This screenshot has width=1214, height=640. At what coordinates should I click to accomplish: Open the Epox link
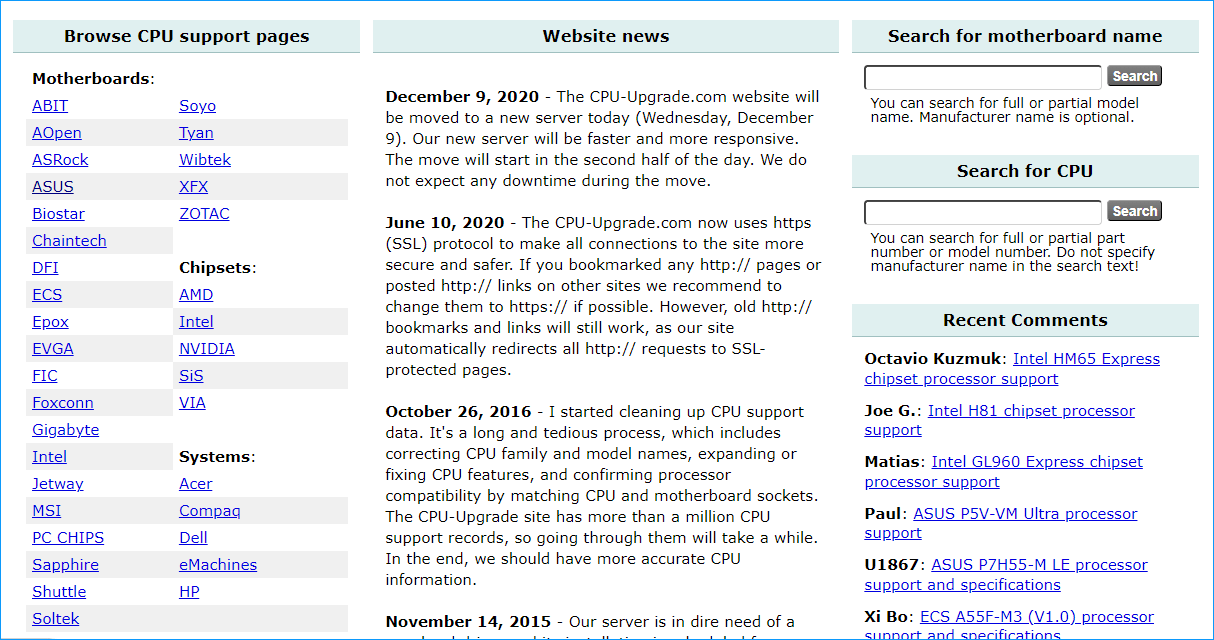point(50,322)
